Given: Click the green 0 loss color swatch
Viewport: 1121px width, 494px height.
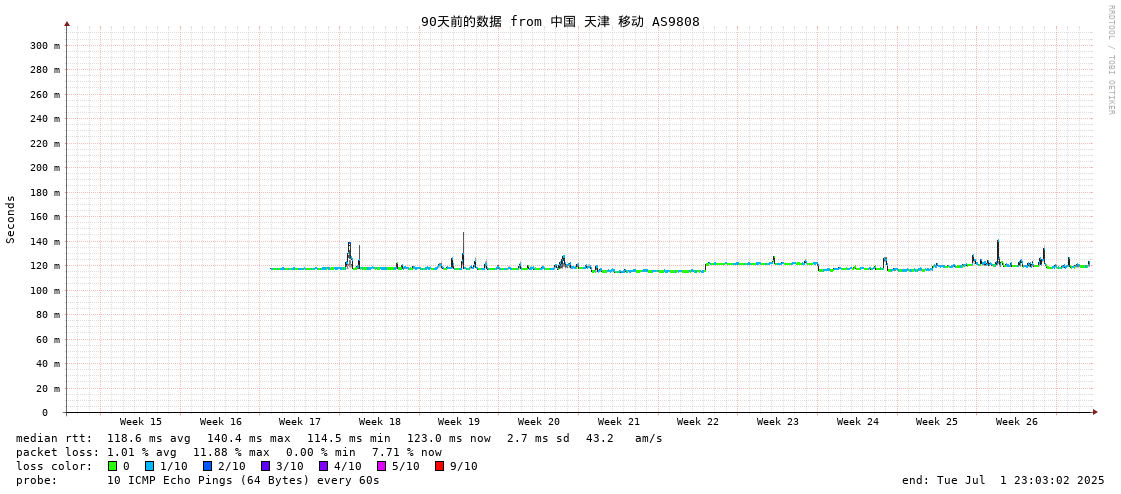Looking at the screenshot, I should 112,466.
